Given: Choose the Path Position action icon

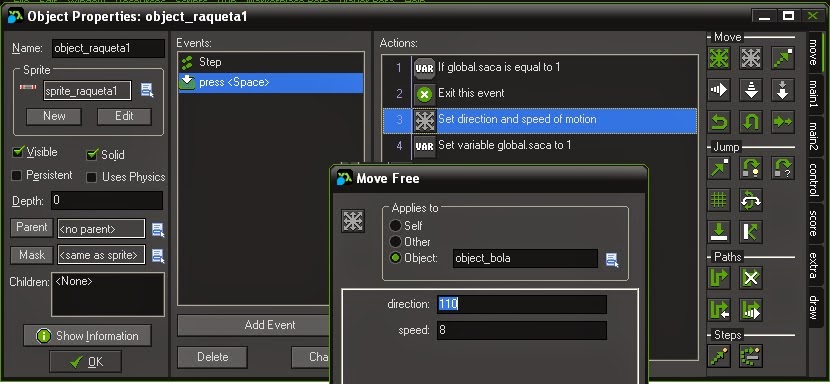Looking at the screenshot, I should pos(719,310).
